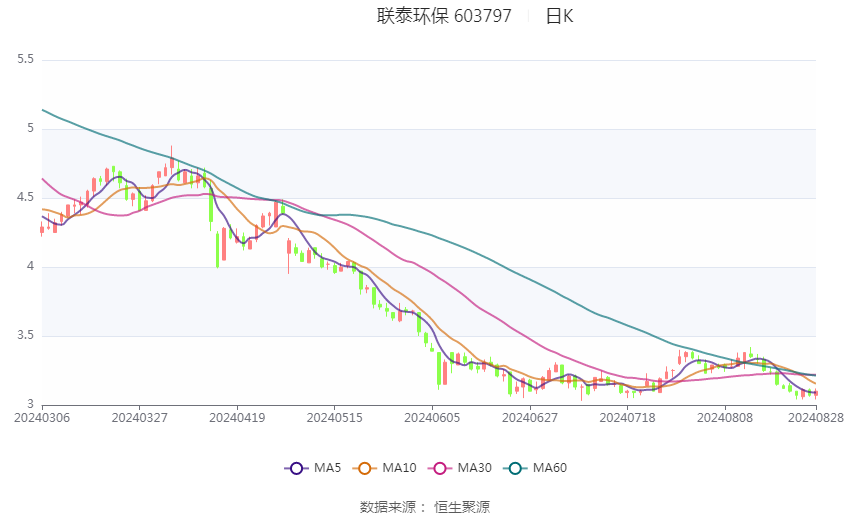This screenshot has width=850, height=517.
Task: Click the teal MA60 line start near 5.1
Action: (x=43, y=111)
